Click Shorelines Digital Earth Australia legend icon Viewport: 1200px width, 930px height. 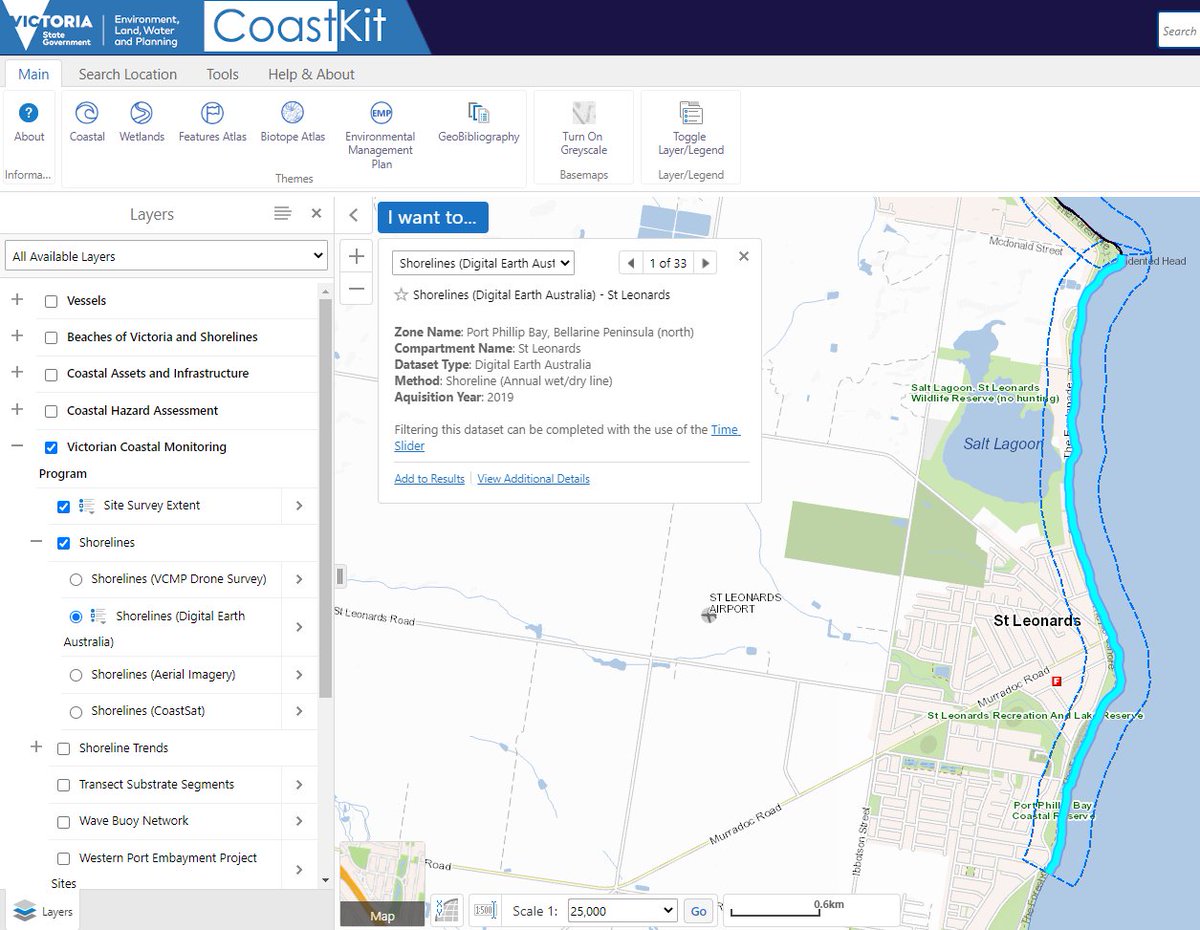[x=99, y=616]
